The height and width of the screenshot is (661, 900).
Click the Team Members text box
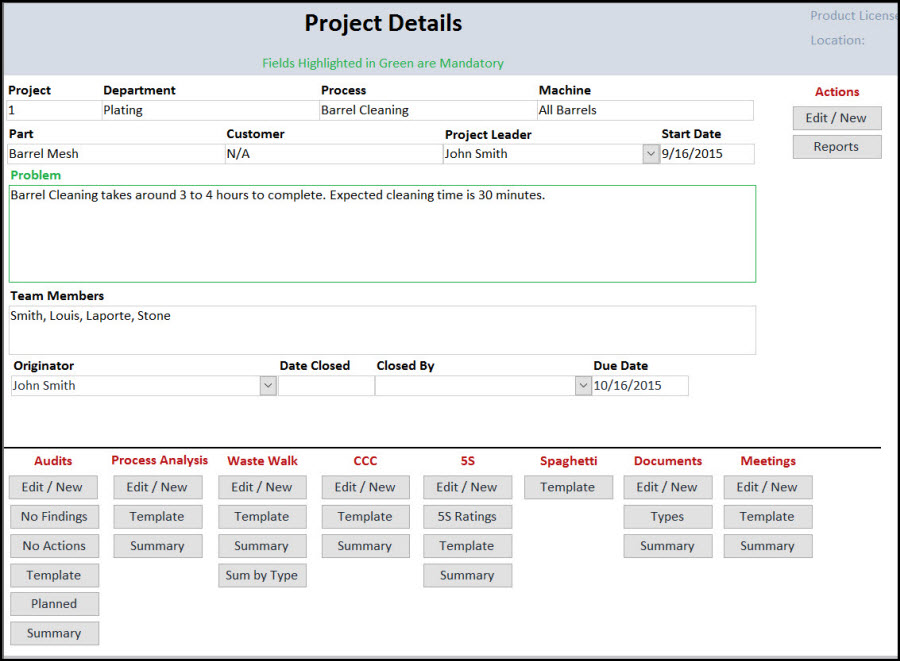382,330
